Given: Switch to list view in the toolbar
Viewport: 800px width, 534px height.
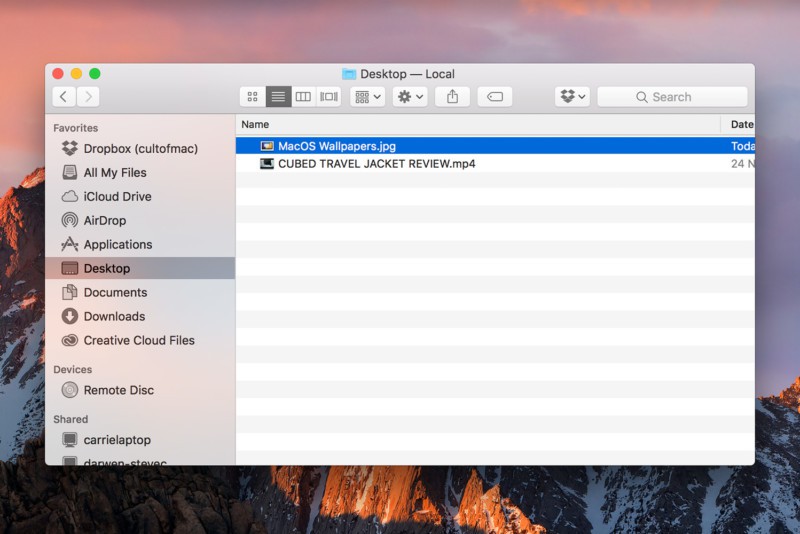Looking at the screenshot, I should 278,97.
